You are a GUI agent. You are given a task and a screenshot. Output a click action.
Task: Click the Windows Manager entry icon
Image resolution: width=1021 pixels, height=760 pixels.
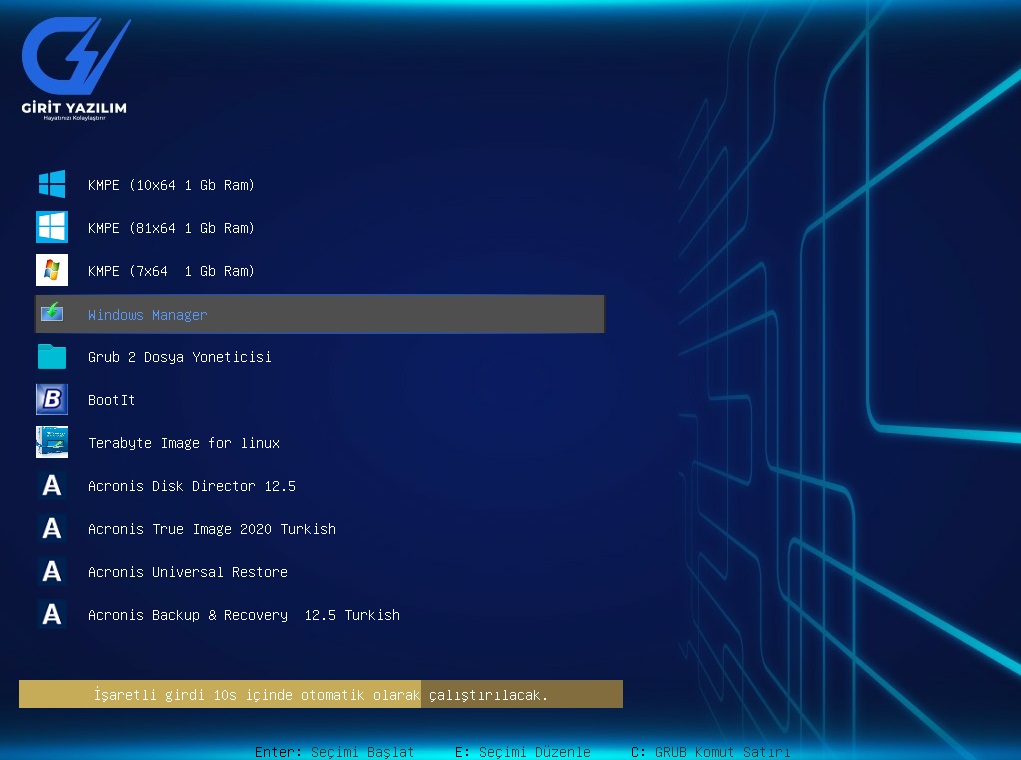coord(52,314)
